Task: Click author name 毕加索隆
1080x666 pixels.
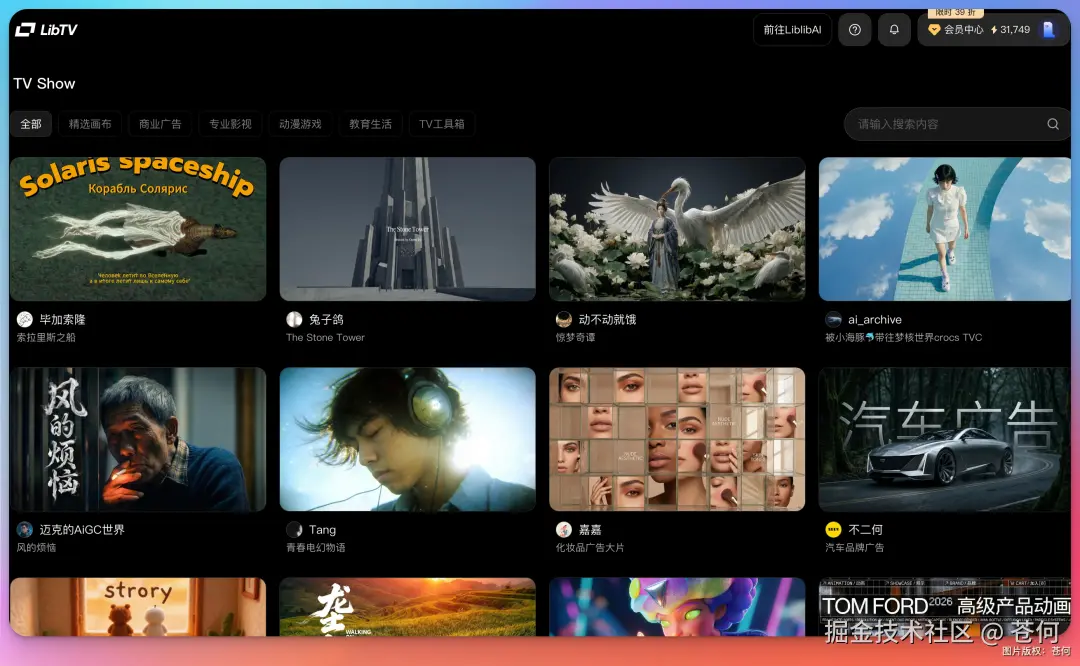Action: [x=63, y=320]
